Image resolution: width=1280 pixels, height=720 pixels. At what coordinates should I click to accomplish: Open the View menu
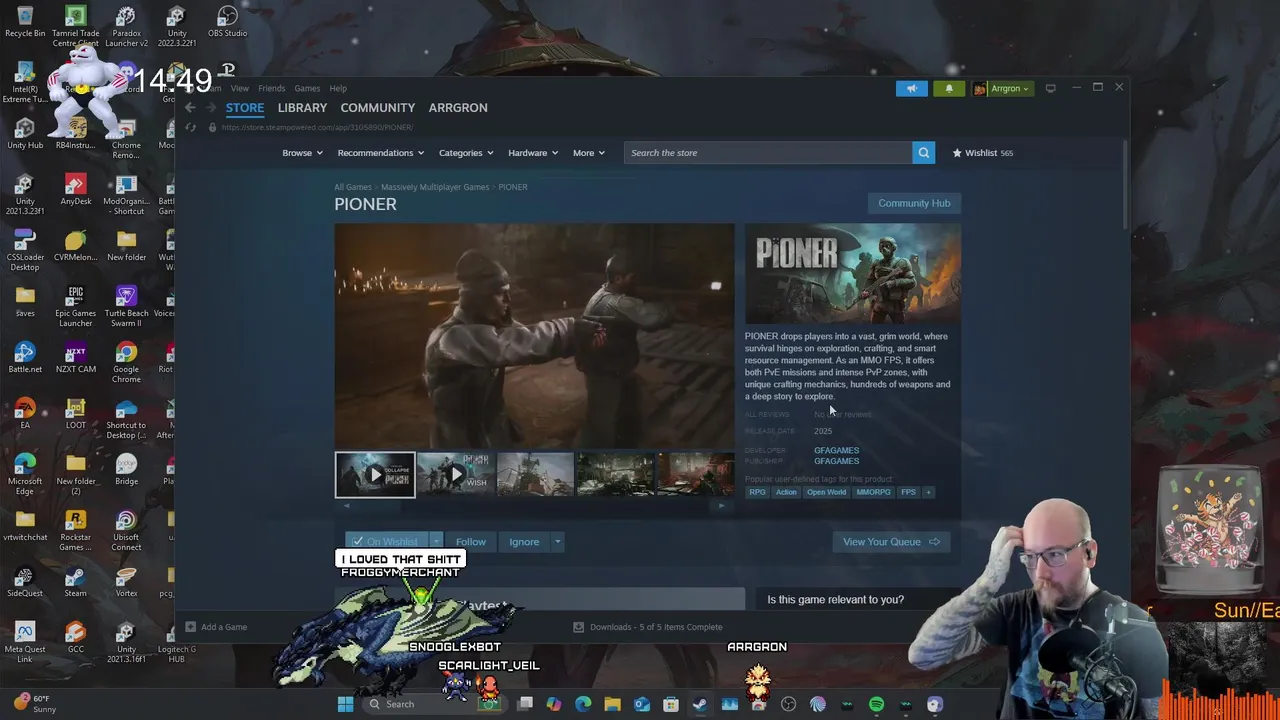pyautogui.click(x=240, y=88)
